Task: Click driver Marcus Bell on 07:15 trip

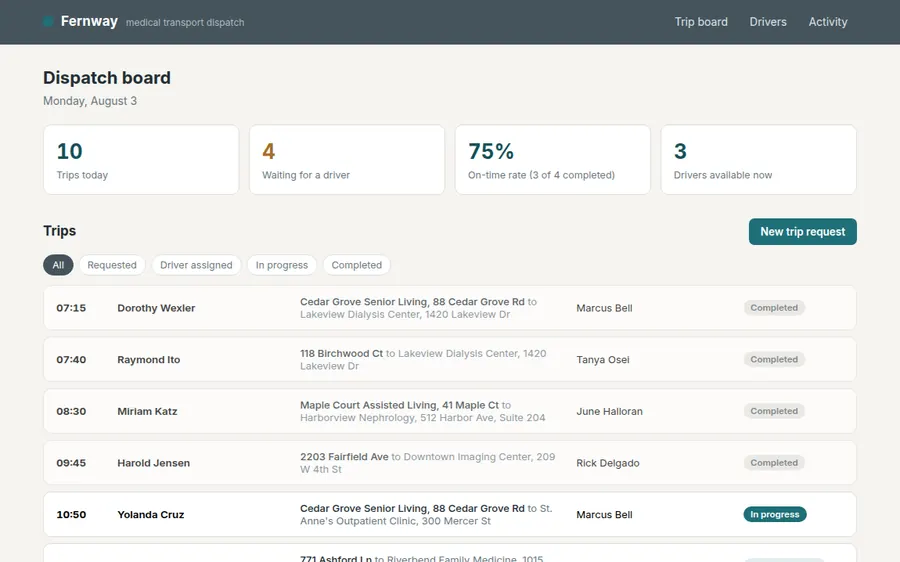Action: [604, 308]
